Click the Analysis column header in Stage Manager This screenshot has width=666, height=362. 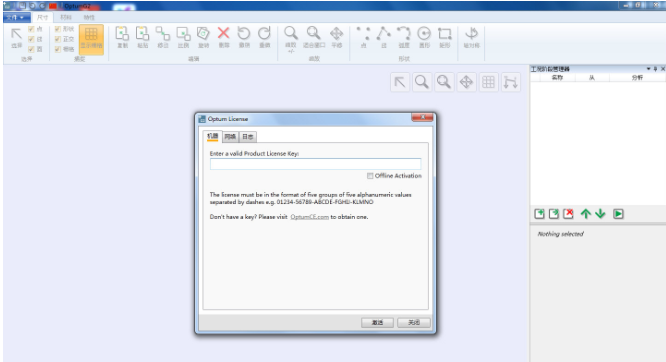(637, 78)
